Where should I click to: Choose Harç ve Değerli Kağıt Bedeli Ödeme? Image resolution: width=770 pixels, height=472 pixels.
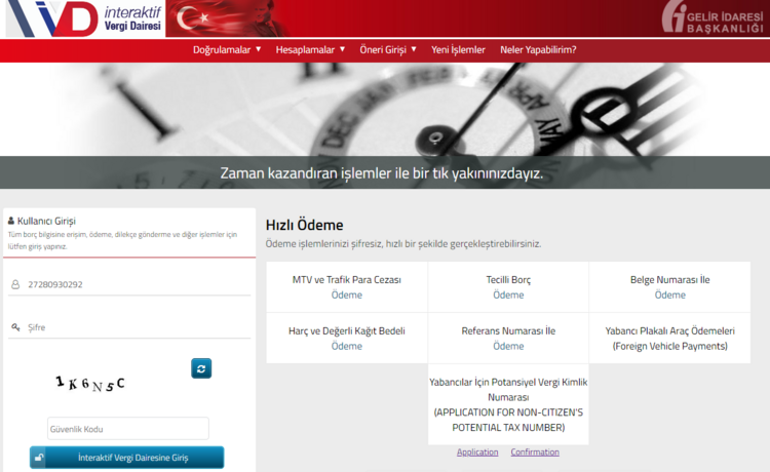(347, 346)
